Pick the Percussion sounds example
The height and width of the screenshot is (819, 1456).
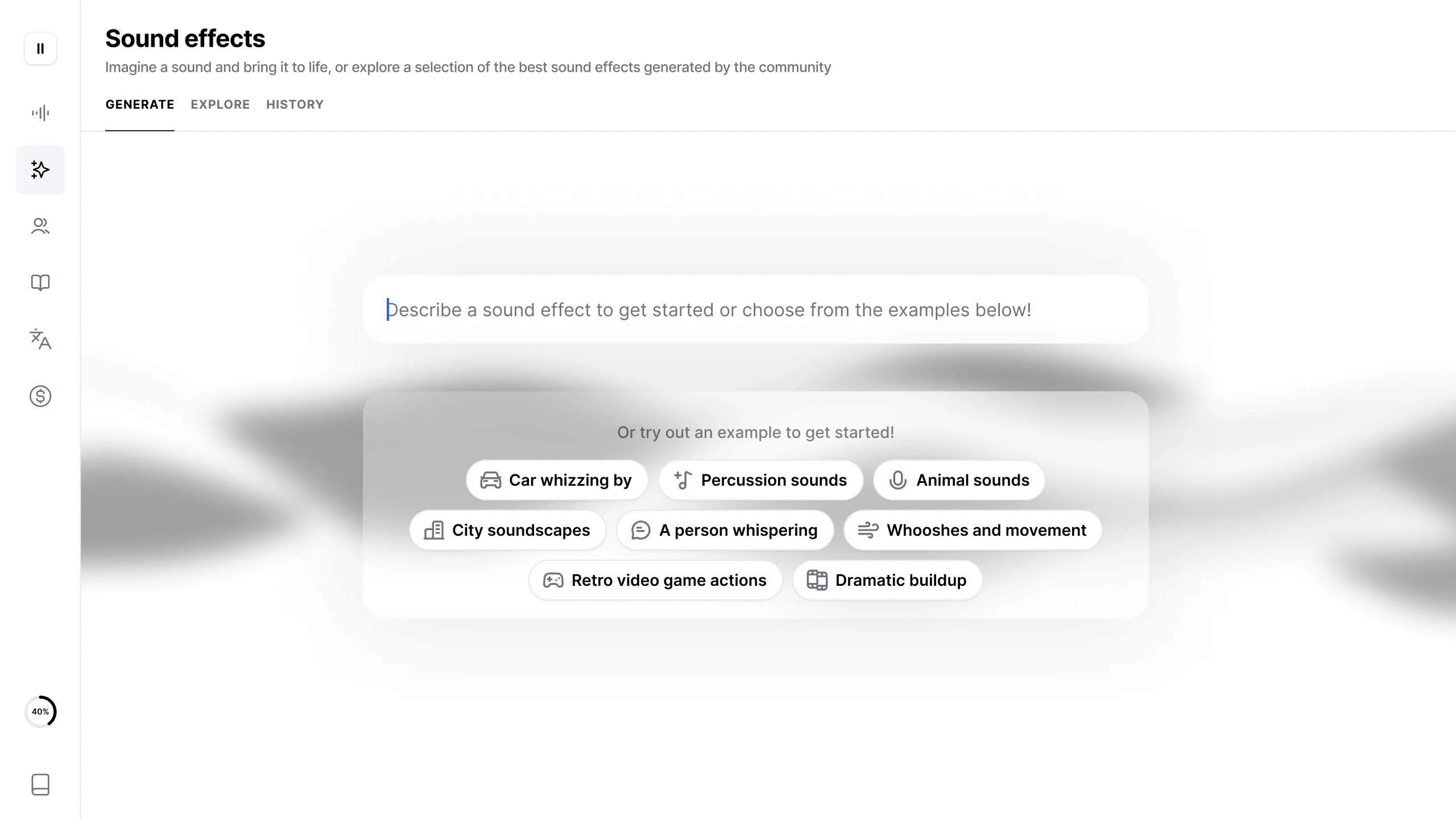760,481
